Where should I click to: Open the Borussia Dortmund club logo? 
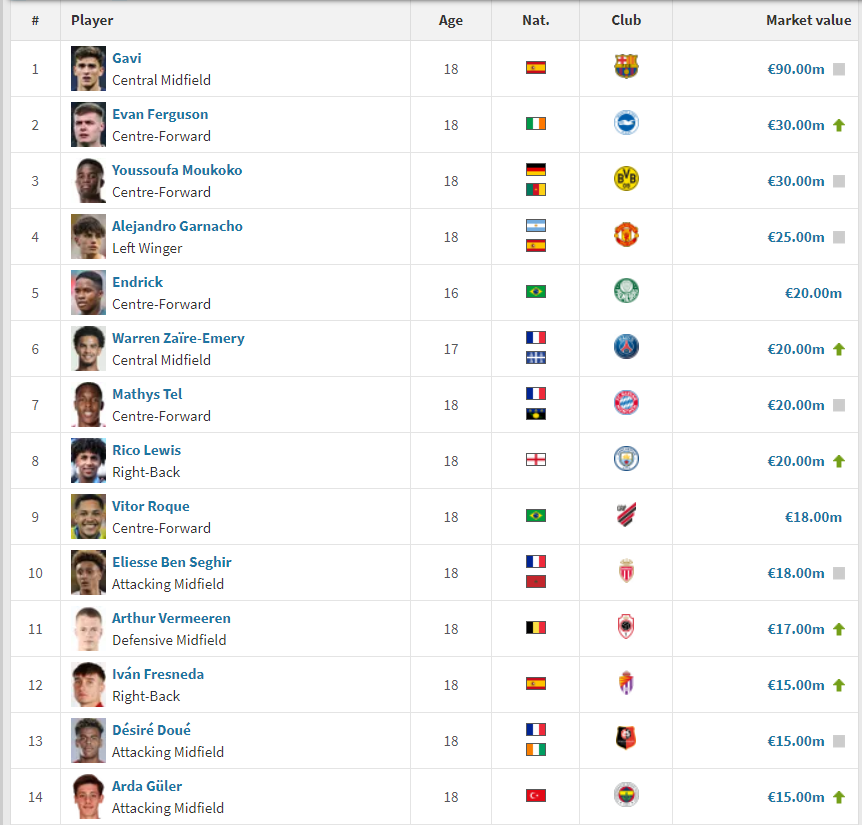tap(626, 179)
